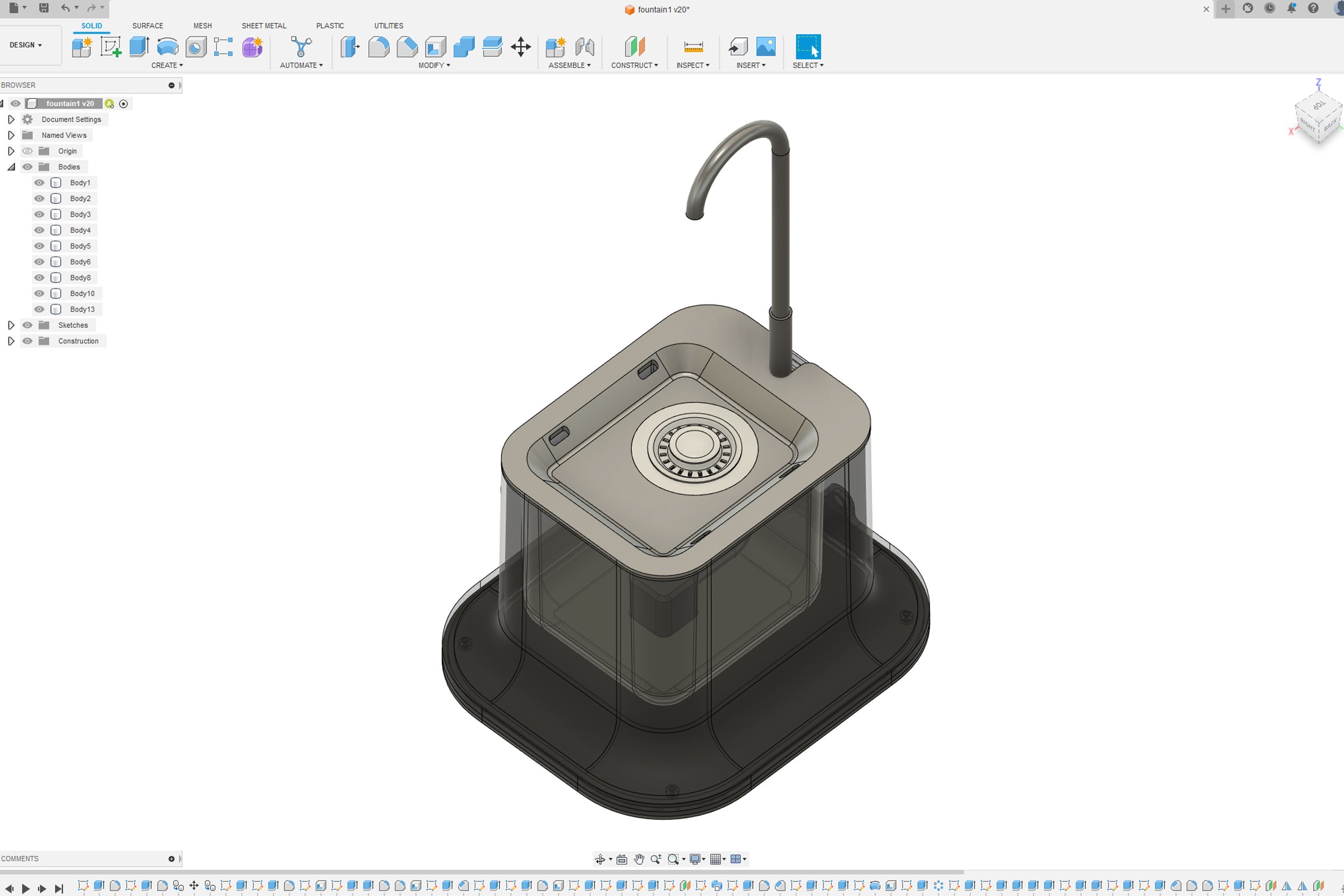Switch to the MESH tab

[202, 26]
